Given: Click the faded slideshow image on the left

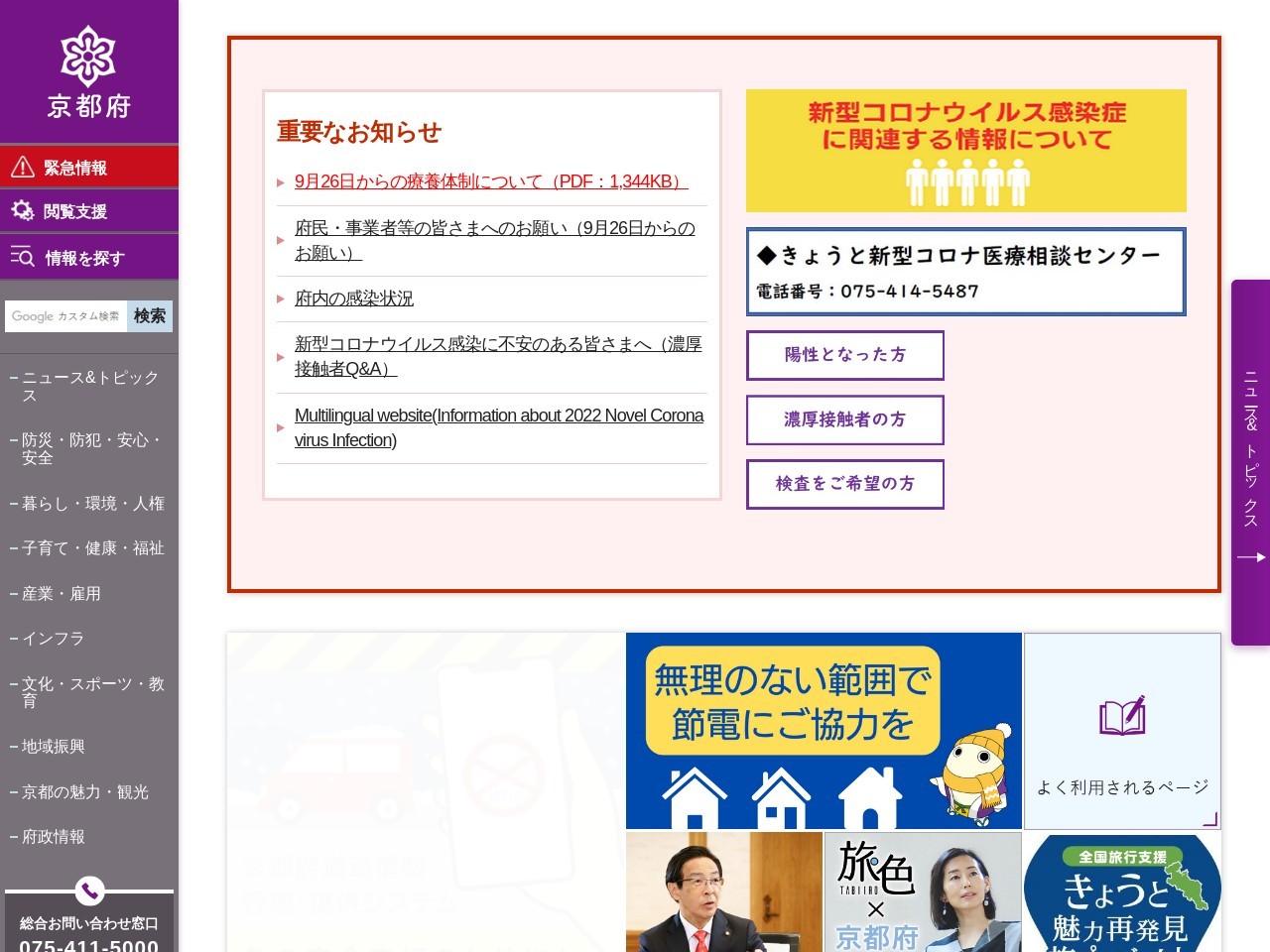Looking at the screenshot, I should click(426, 792).
